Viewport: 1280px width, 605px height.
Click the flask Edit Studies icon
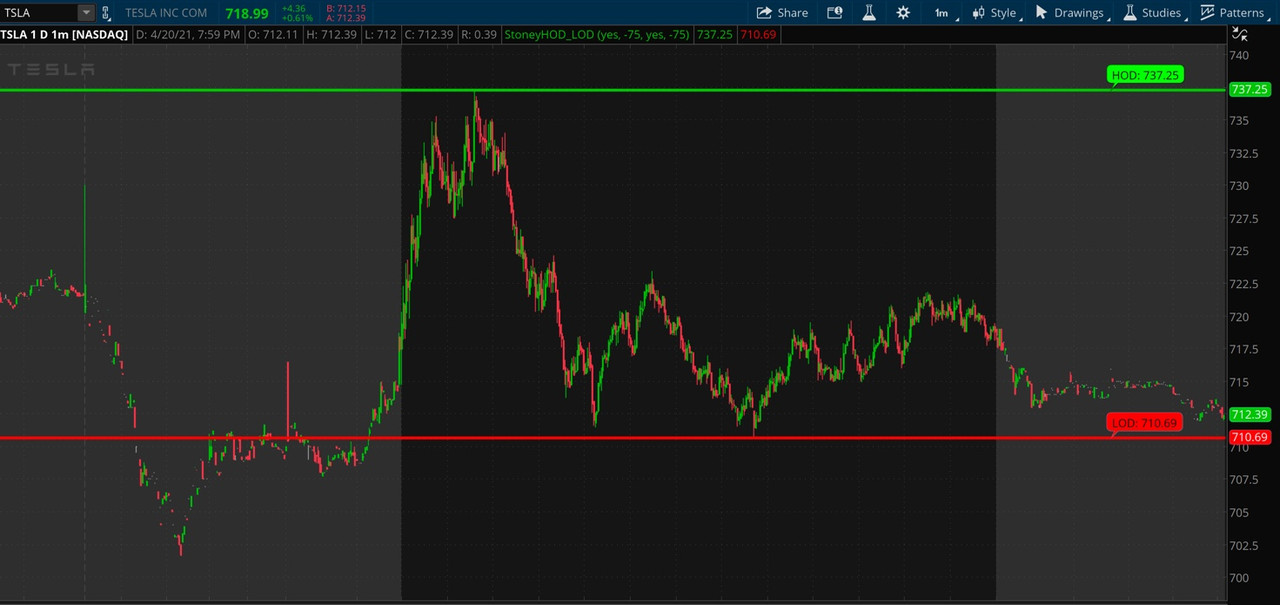(x=868, y=13)
